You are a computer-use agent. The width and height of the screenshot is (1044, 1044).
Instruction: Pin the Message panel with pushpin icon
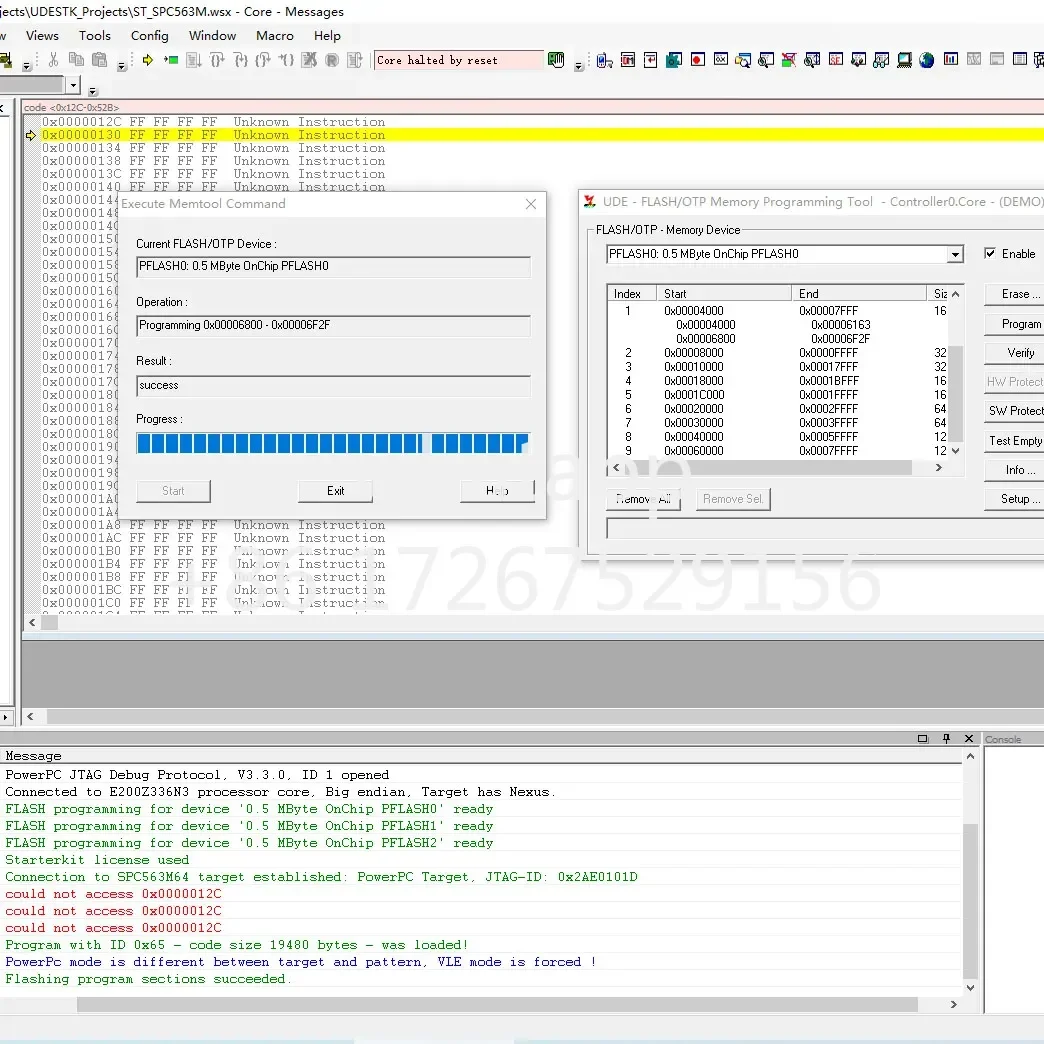point(946,739)
